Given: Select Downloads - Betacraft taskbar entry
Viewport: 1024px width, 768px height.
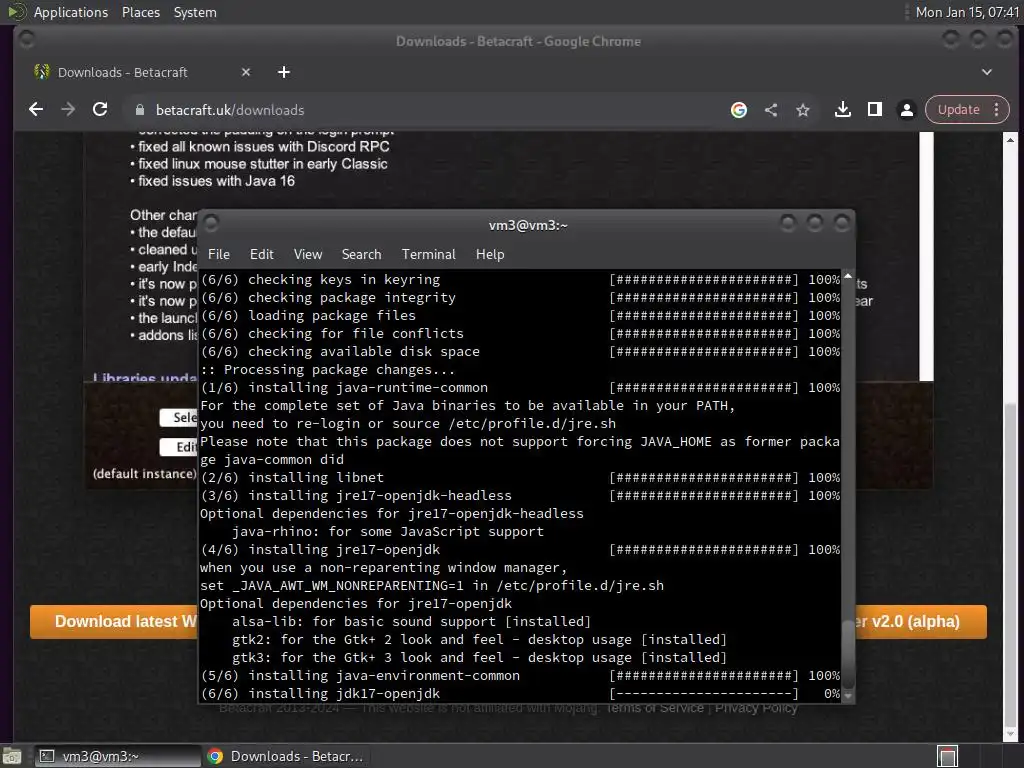Looking at the screenshot, I should 285,756.
